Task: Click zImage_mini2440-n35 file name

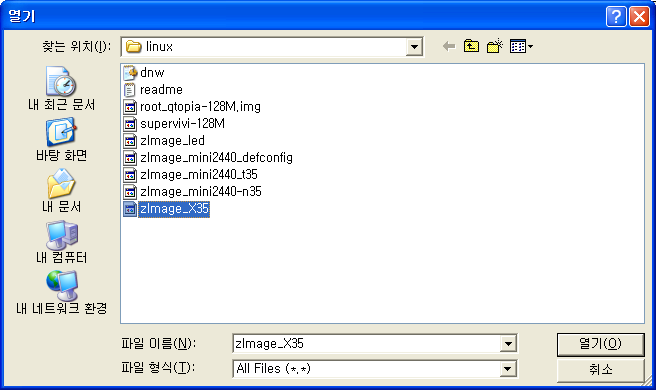Action: 201,192
